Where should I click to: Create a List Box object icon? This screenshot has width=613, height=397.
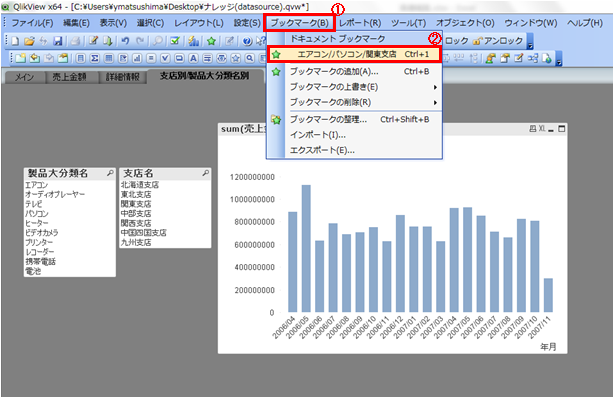pyautogui.click(x=81, y=58)
